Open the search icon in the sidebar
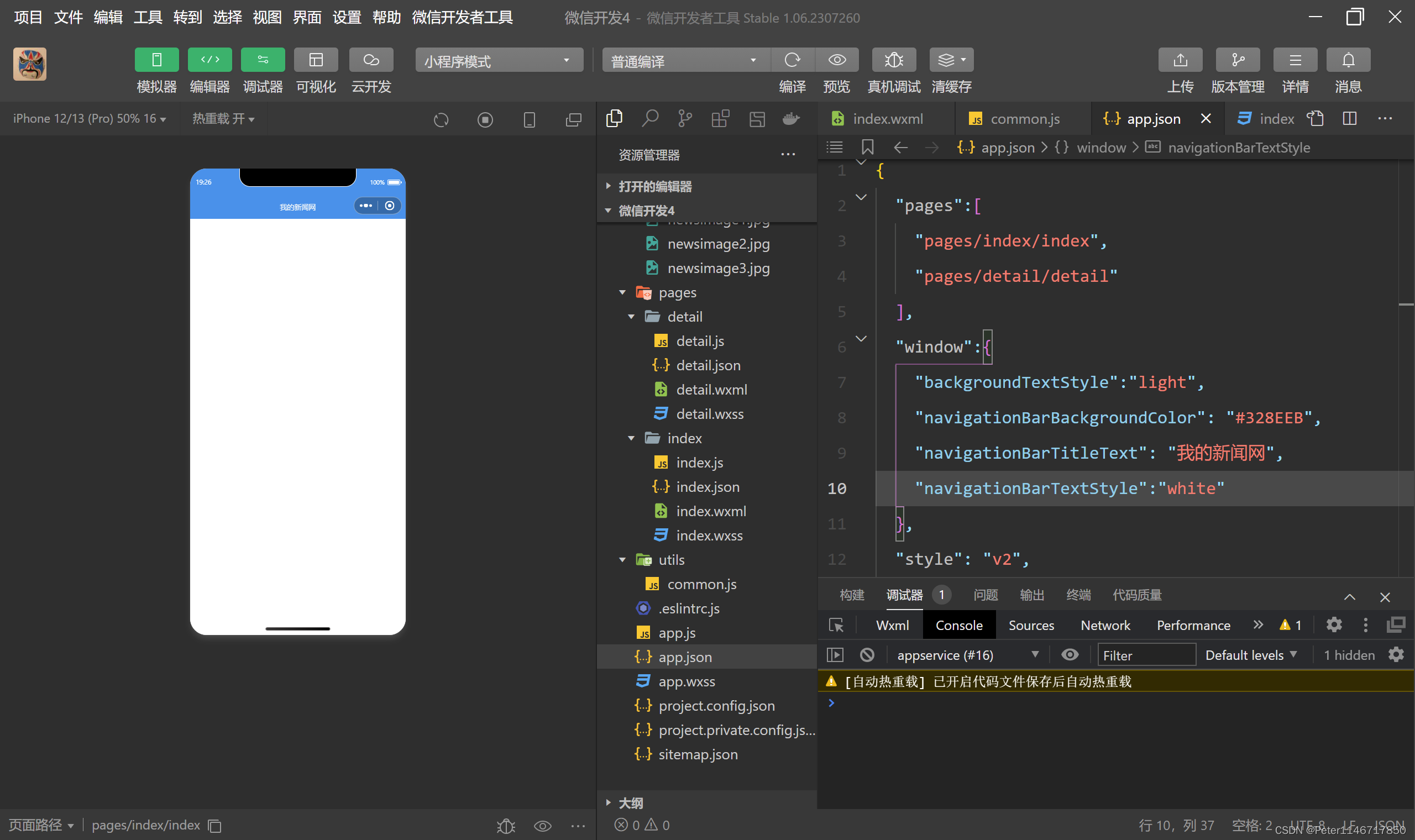The width and height of the screenshot is (1415, 840). [x=650, y=119]
